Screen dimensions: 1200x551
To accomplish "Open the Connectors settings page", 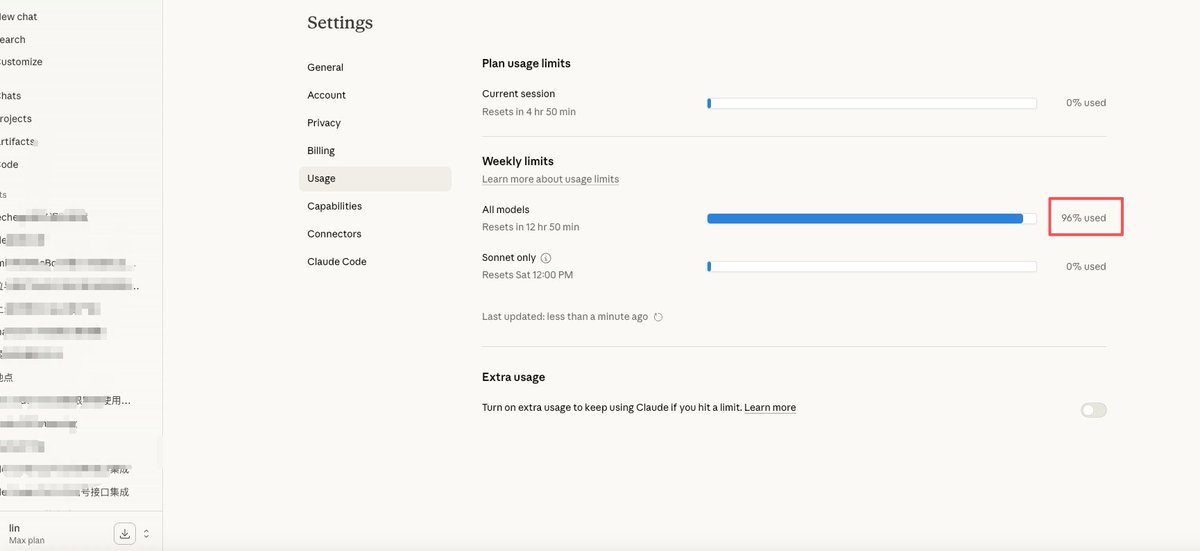I will [x=334, y=234].
